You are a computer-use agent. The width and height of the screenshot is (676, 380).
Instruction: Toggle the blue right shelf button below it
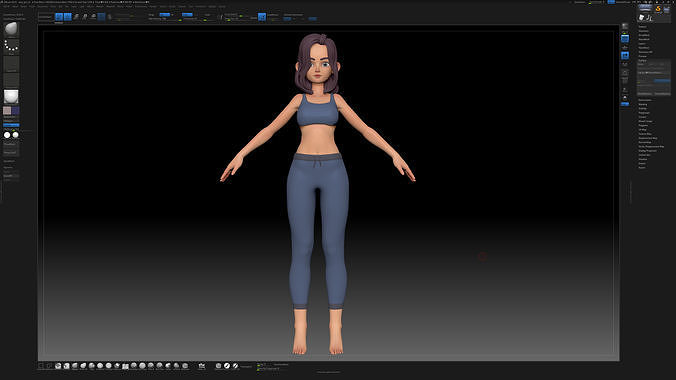(x=625, y=56)
